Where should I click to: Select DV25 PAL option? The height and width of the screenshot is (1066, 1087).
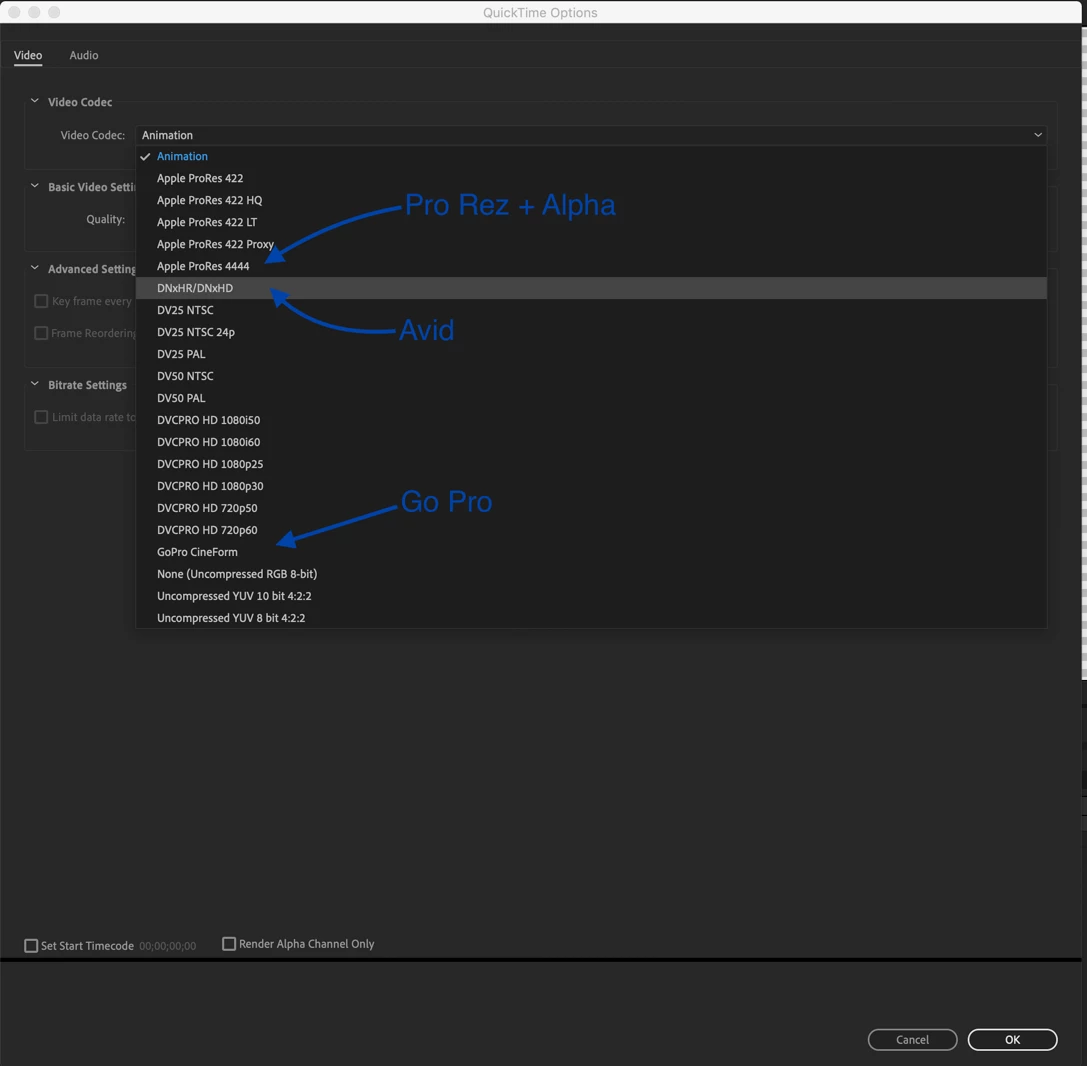tap(591, 354)
